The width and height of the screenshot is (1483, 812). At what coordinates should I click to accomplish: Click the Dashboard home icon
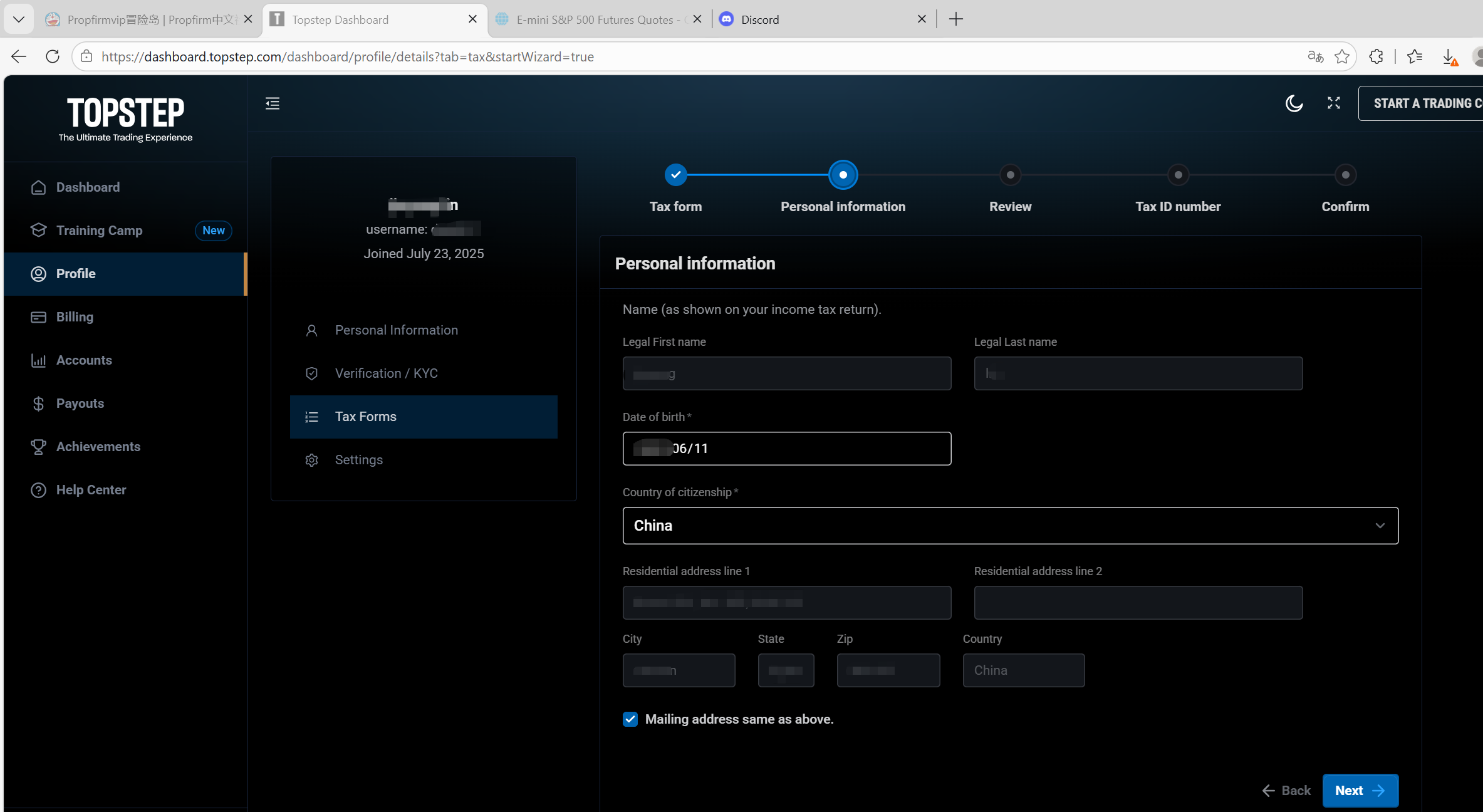[x=38, y=187]
